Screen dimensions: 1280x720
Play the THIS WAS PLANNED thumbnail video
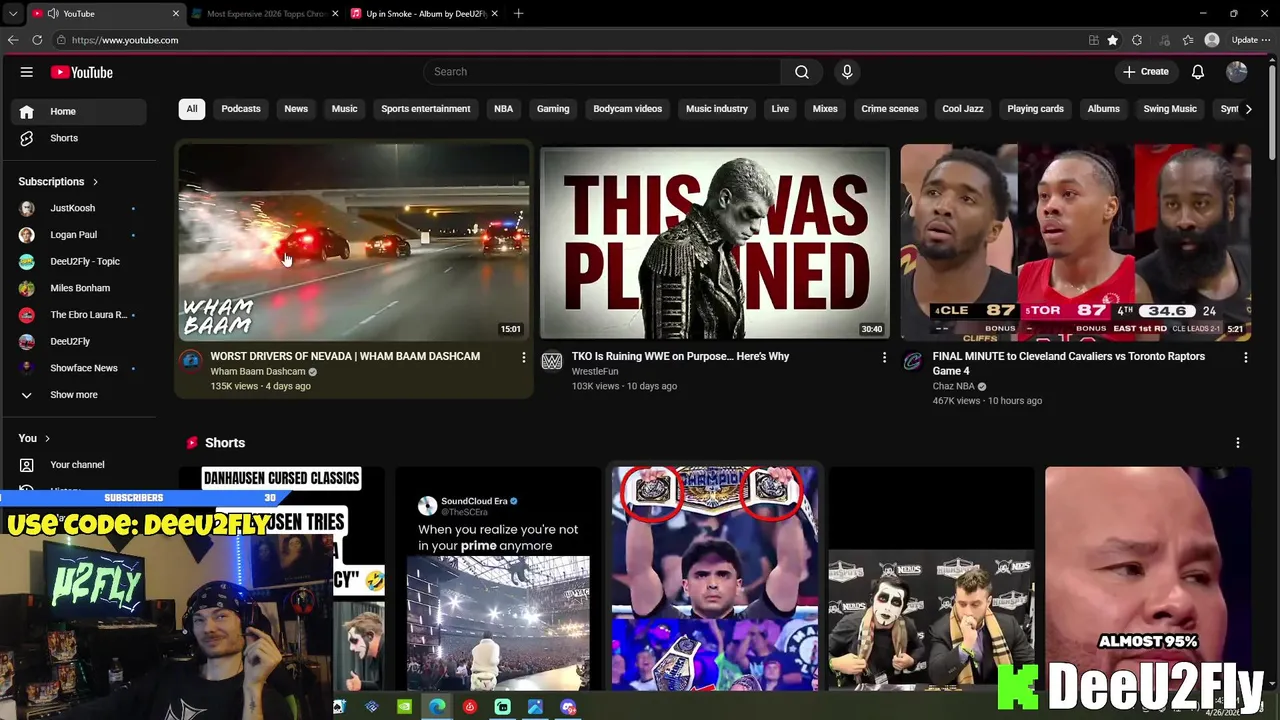click(x=714, y=243)
